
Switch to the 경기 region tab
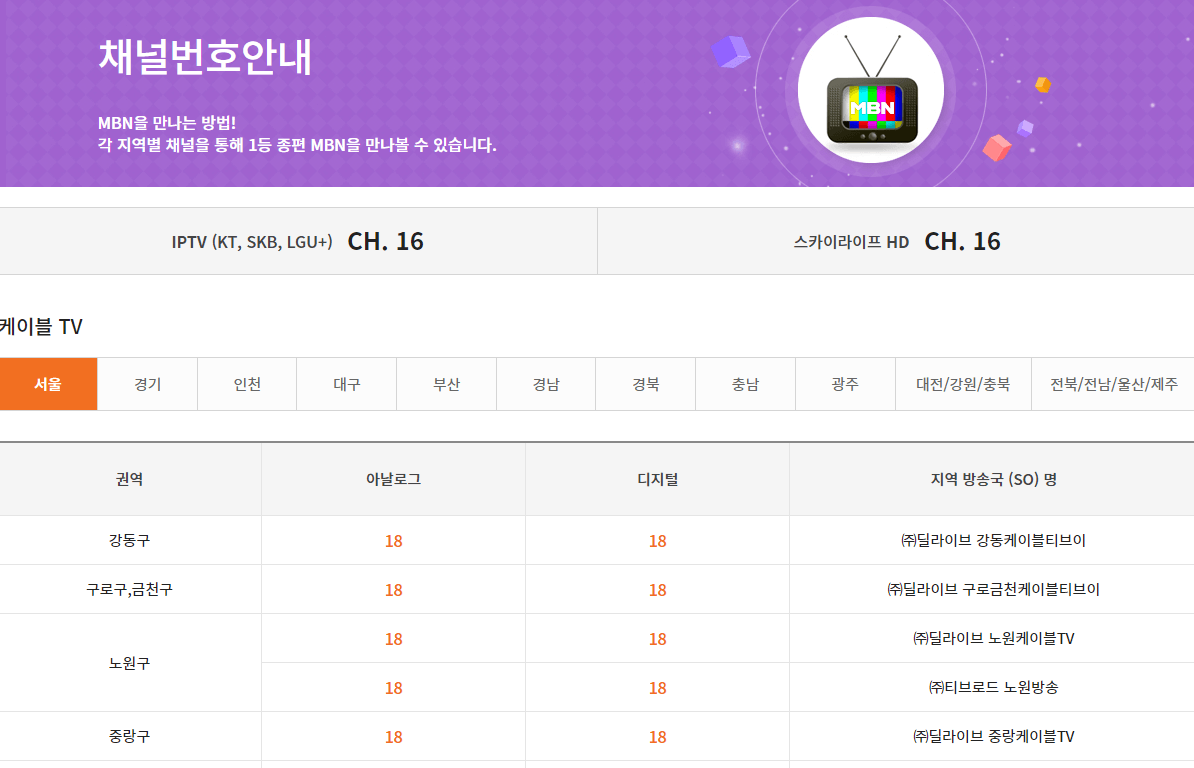point(147,383)
